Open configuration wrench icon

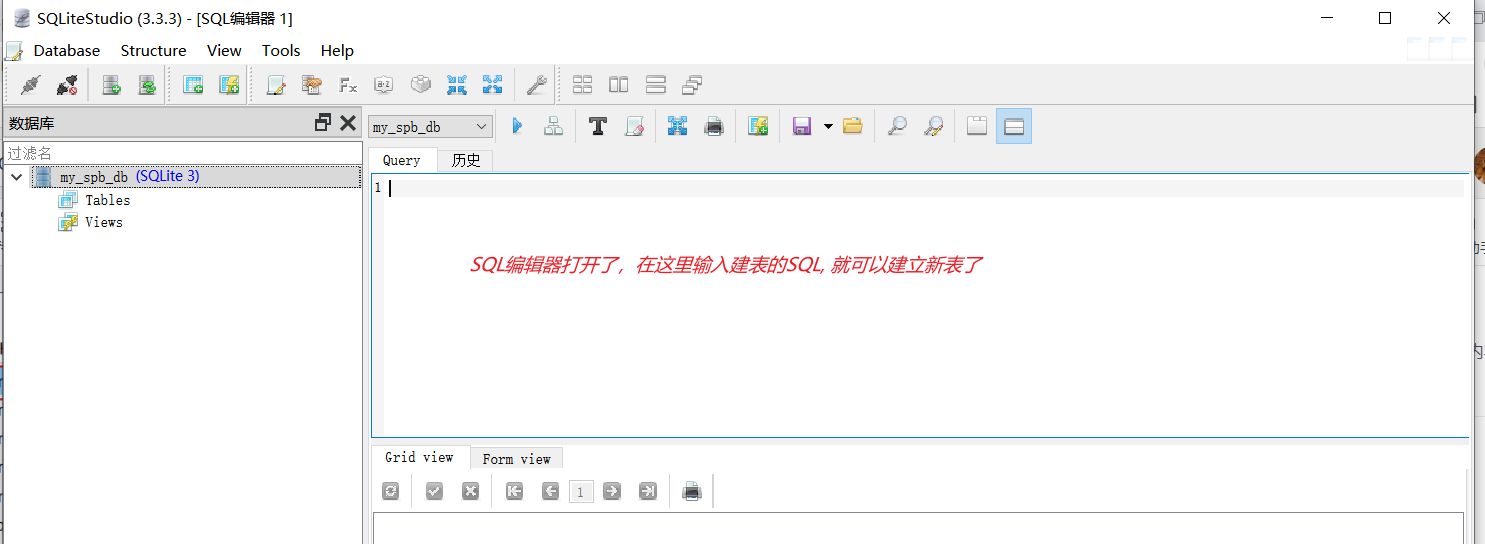[x=536, y=85]
